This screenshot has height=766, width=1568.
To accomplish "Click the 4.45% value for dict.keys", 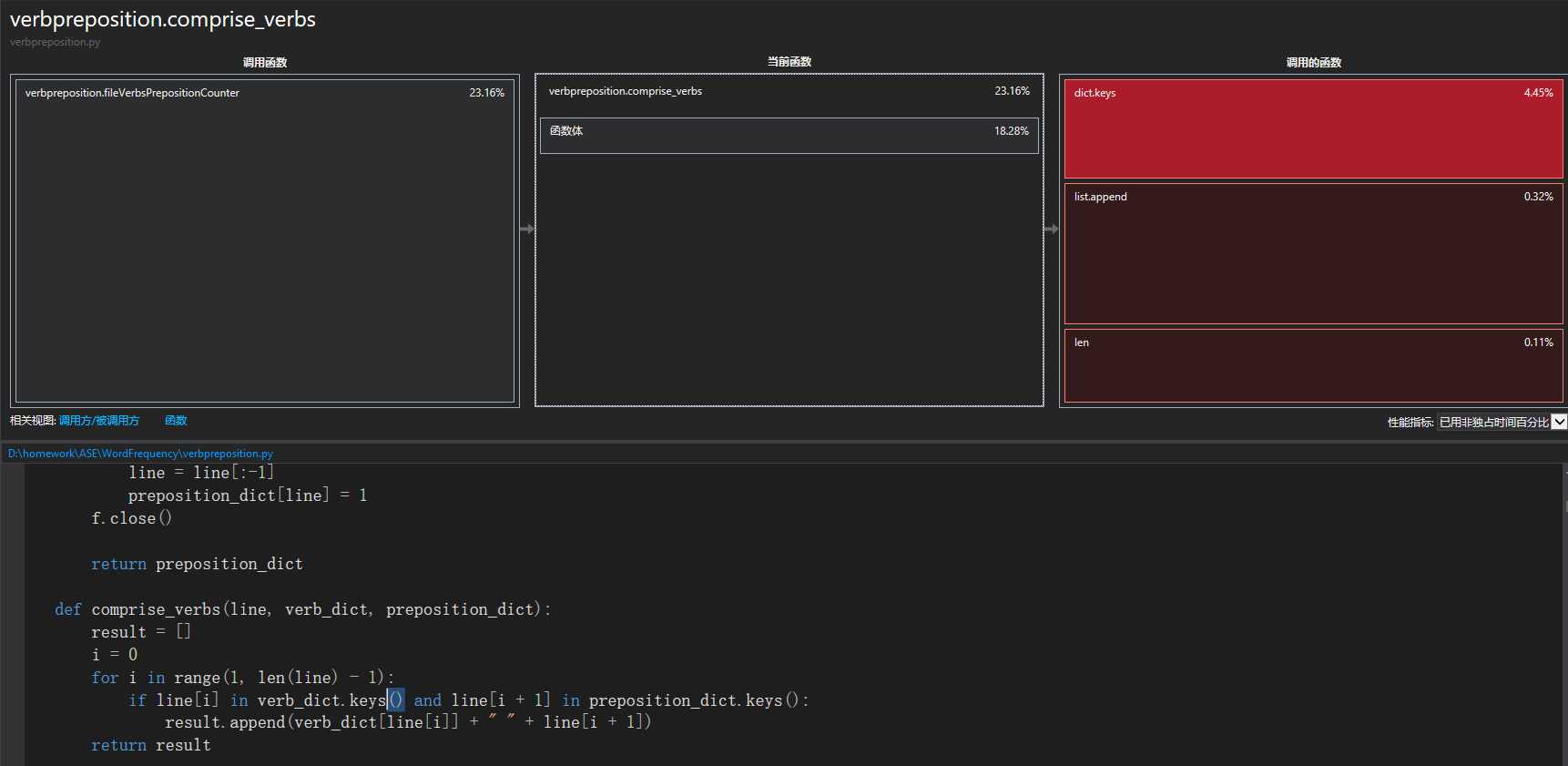I will pos(1538,93).
